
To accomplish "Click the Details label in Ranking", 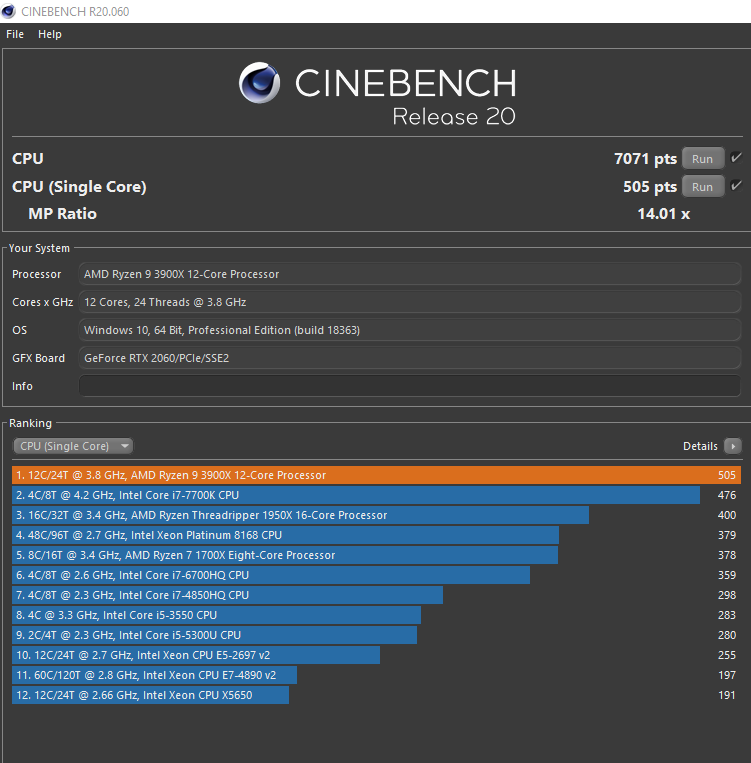I will pyautogui.click(x=700, y=446).
